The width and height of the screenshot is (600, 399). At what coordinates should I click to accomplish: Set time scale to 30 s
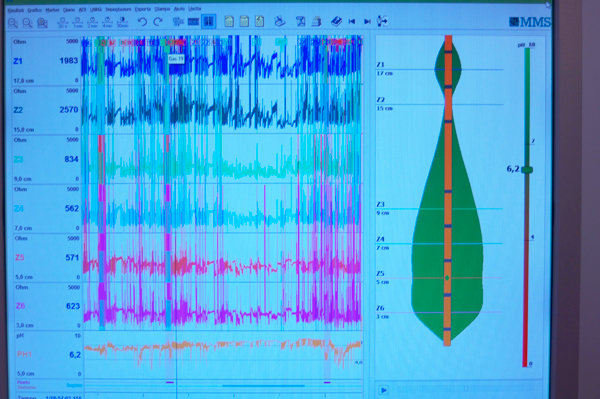(x=62, y=22)
